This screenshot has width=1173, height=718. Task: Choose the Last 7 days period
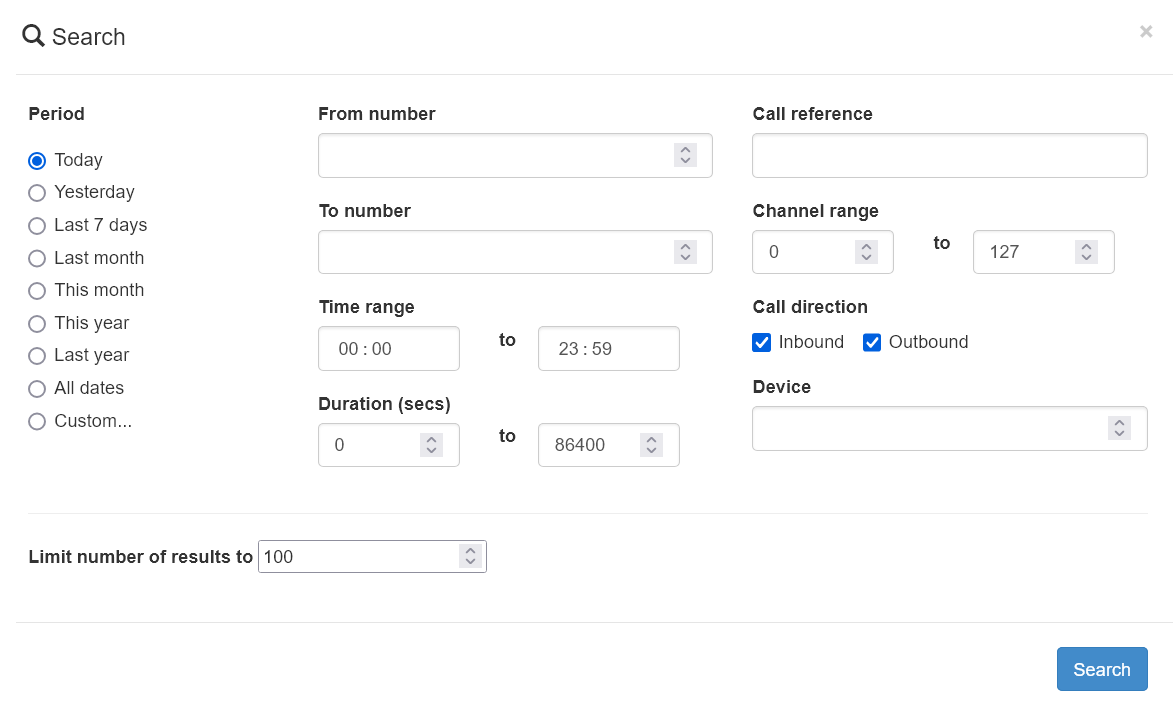tap(37, 226)
